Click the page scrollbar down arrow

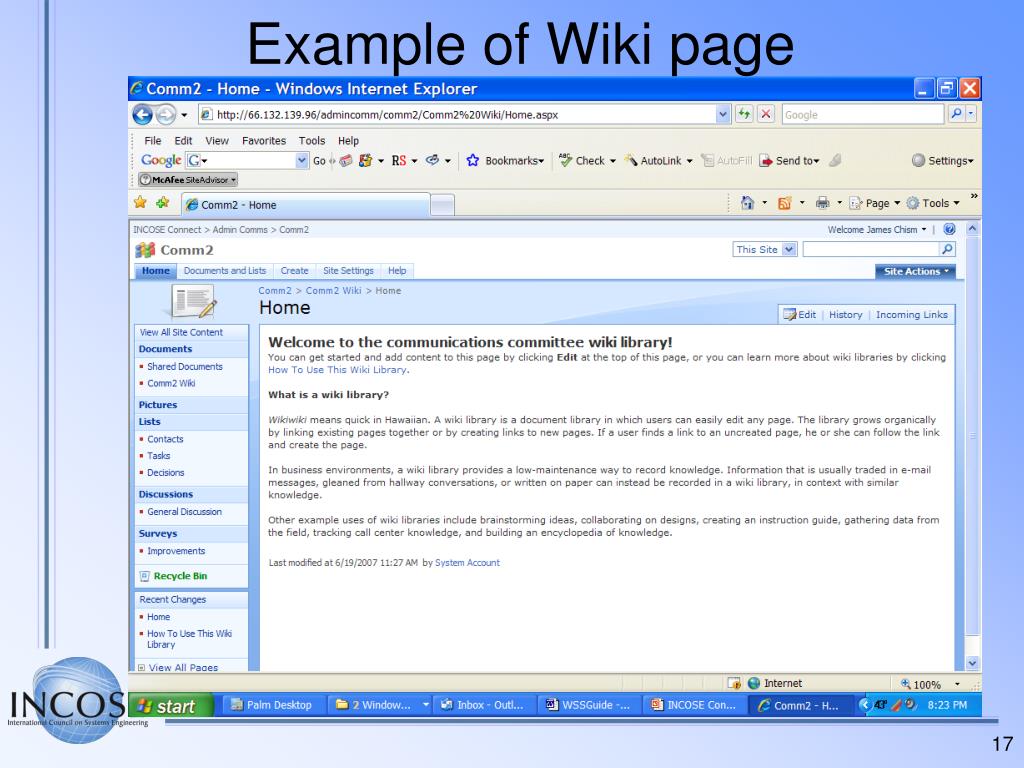click(972, 663)
